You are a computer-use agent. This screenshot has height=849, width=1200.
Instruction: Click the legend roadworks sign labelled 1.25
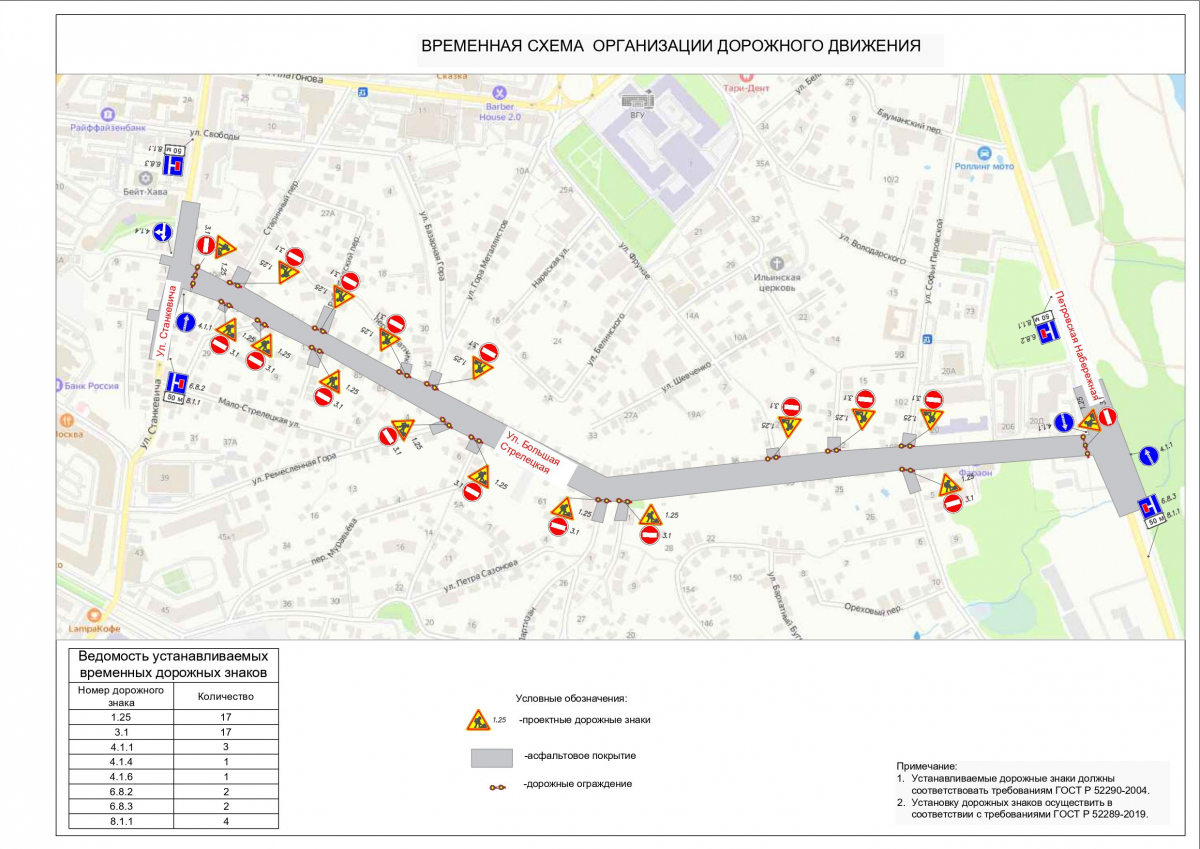coord(478,719)
